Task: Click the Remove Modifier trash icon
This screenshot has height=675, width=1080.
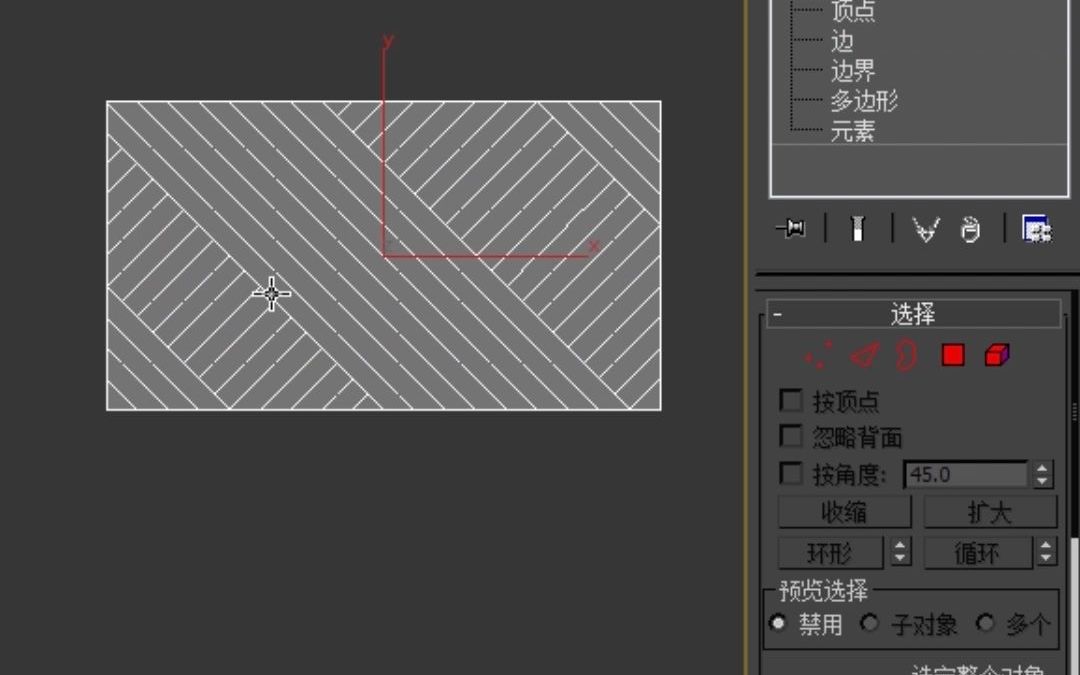Action: [969, 228]
